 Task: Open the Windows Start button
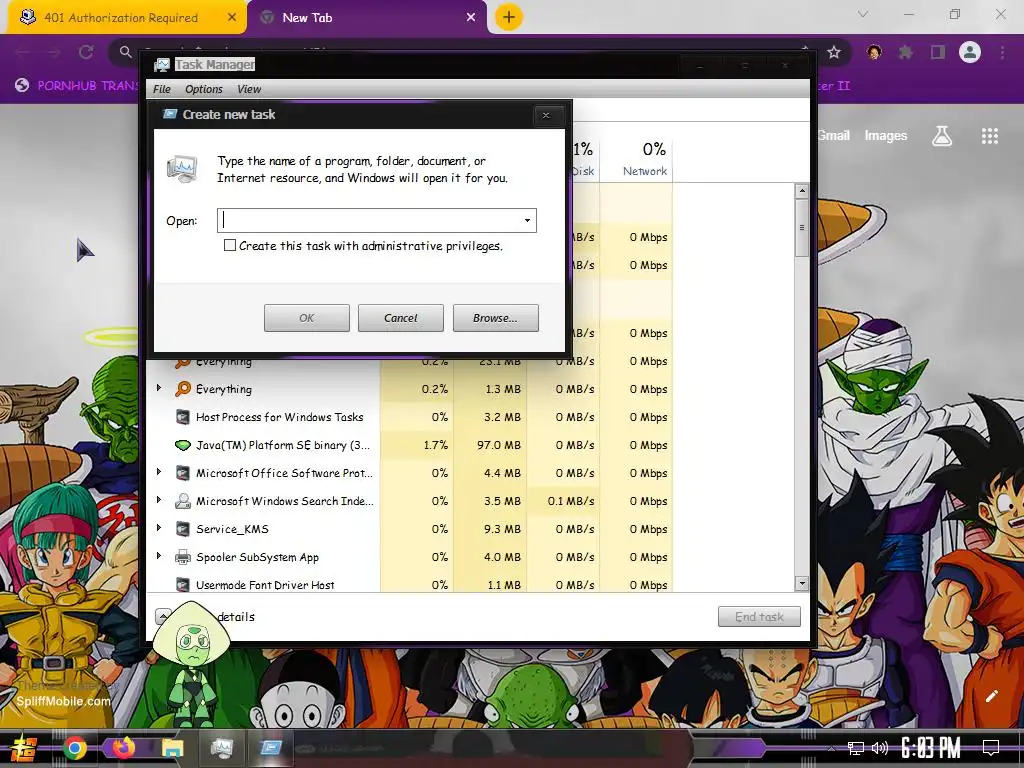[23, 748]
